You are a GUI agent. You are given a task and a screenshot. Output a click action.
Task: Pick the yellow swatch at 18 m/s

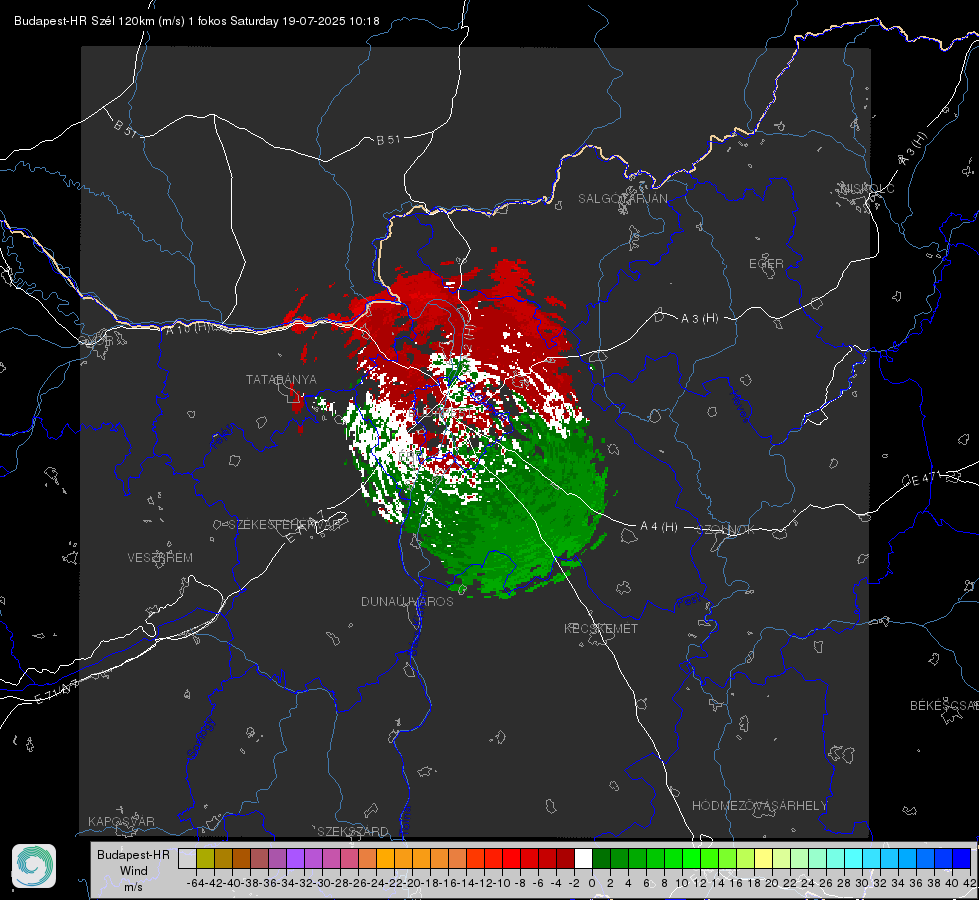coord(764,858)
